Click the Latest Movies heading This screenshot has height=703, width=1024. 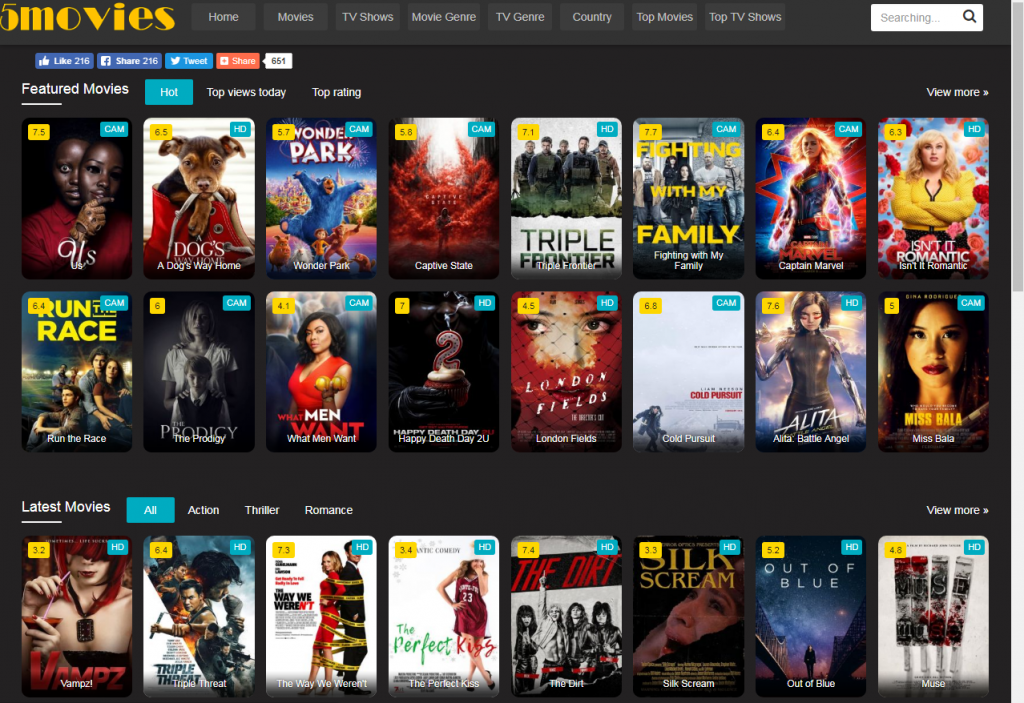point(66,507)
